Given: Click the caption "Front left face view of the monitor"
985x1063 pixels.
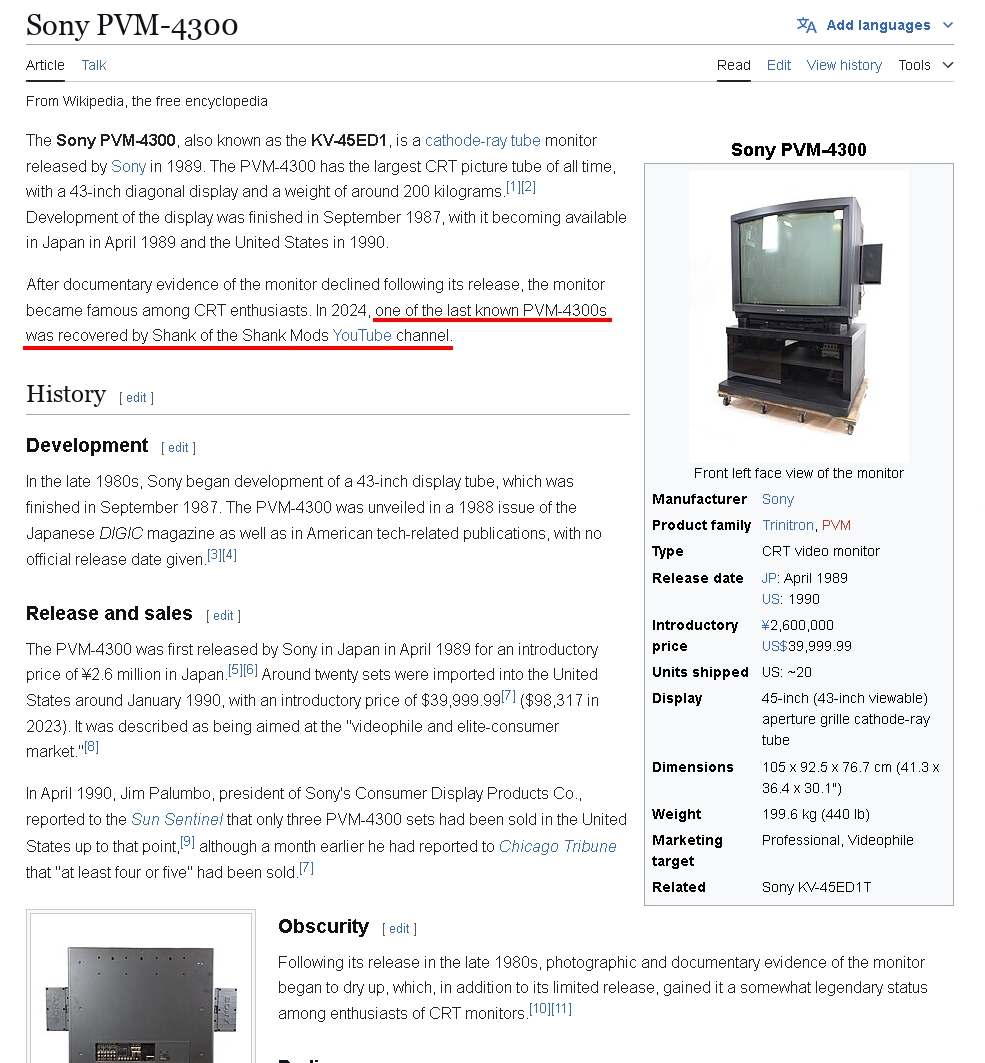Looking at the screenshot, I should 799,473.
